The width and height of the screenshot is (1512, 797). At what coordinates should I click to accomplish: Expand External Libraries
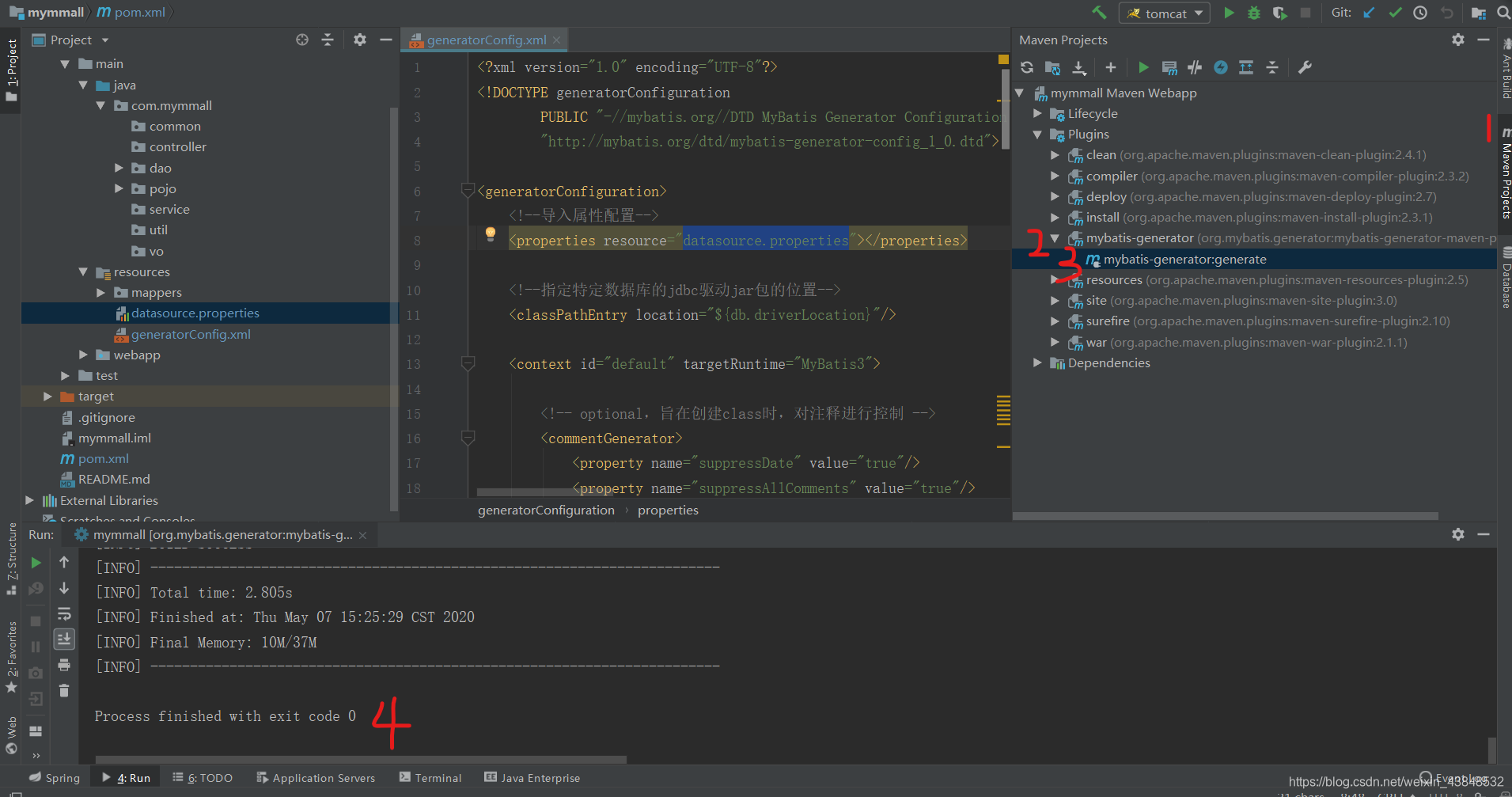[x=29, y=500]
